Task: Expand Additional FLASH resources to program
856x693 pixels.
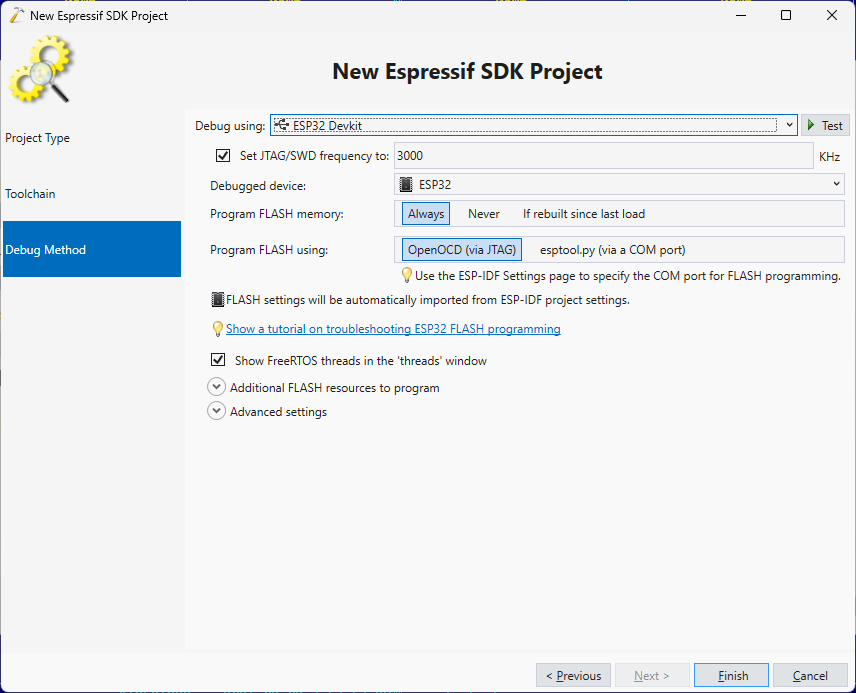Action: point(216,387)
